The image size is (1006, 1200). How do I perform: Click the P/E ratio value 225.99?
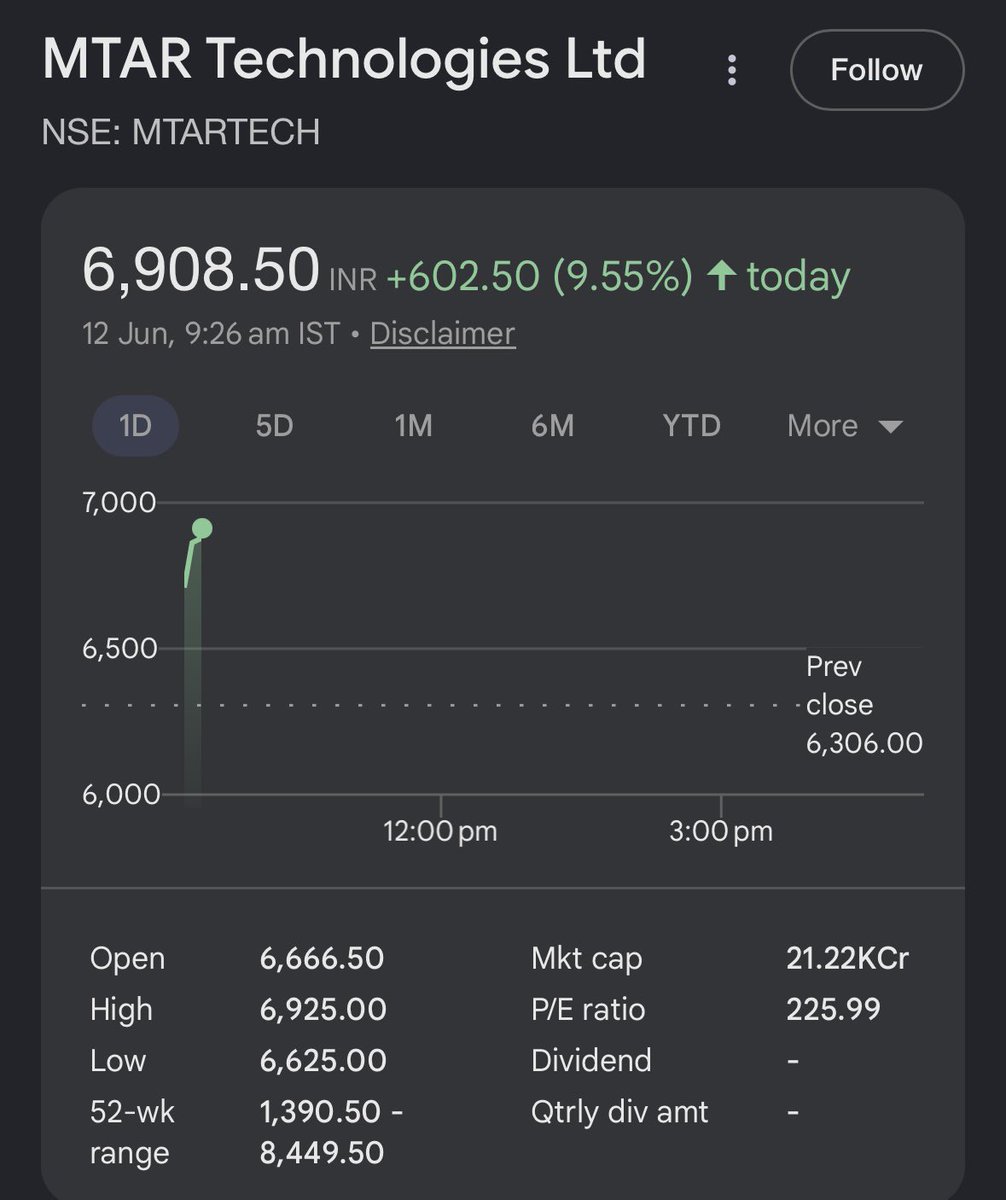coord(834,1009)
